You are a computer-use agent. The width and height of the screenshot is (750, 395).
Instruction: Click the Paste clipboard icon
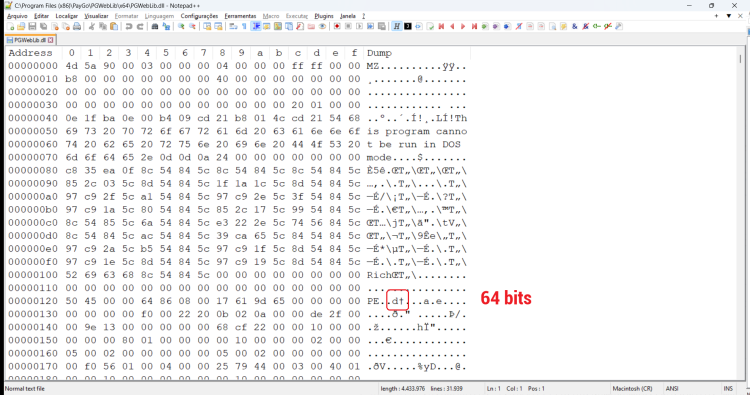tap(114, 26)
